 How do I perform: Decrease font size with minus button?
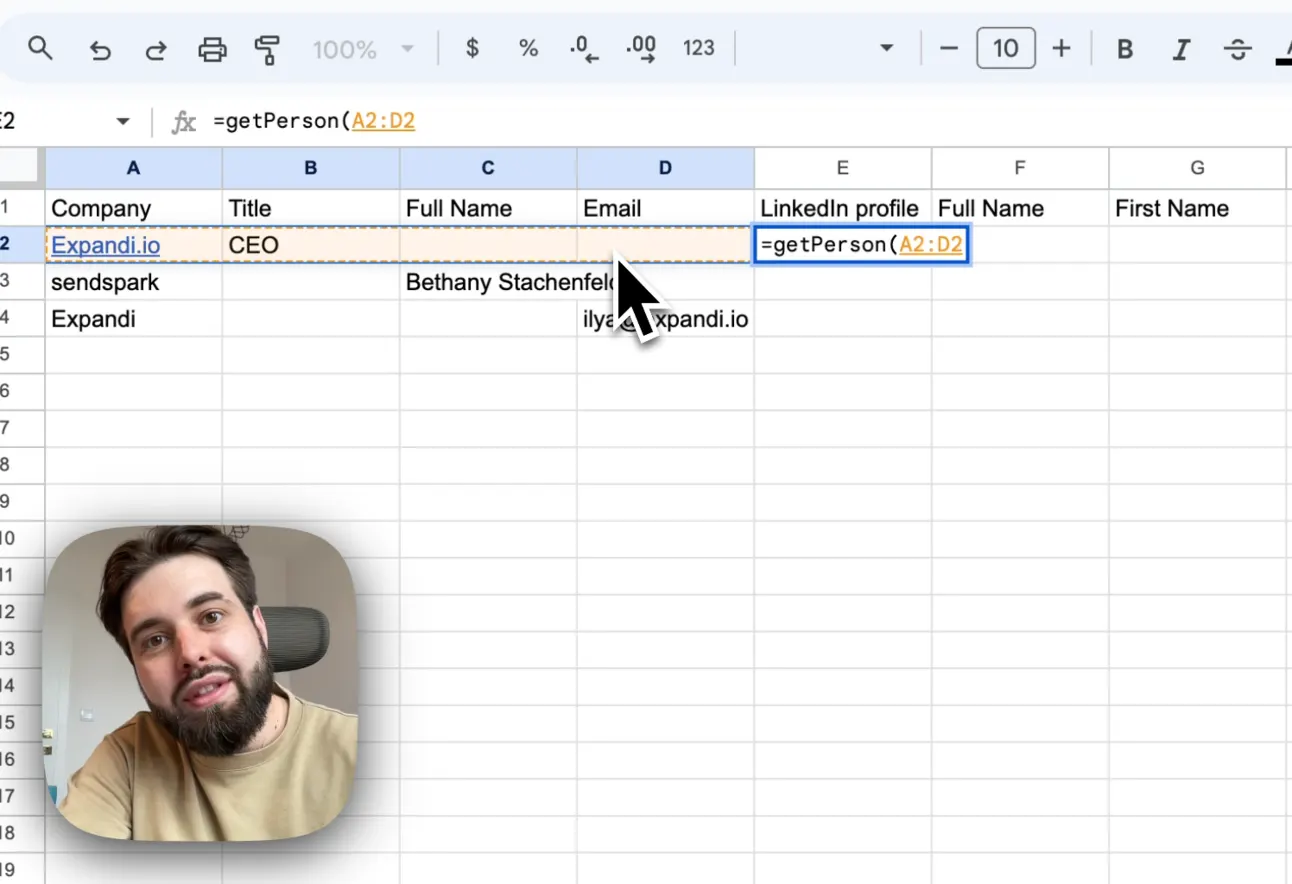pos(949,48)
